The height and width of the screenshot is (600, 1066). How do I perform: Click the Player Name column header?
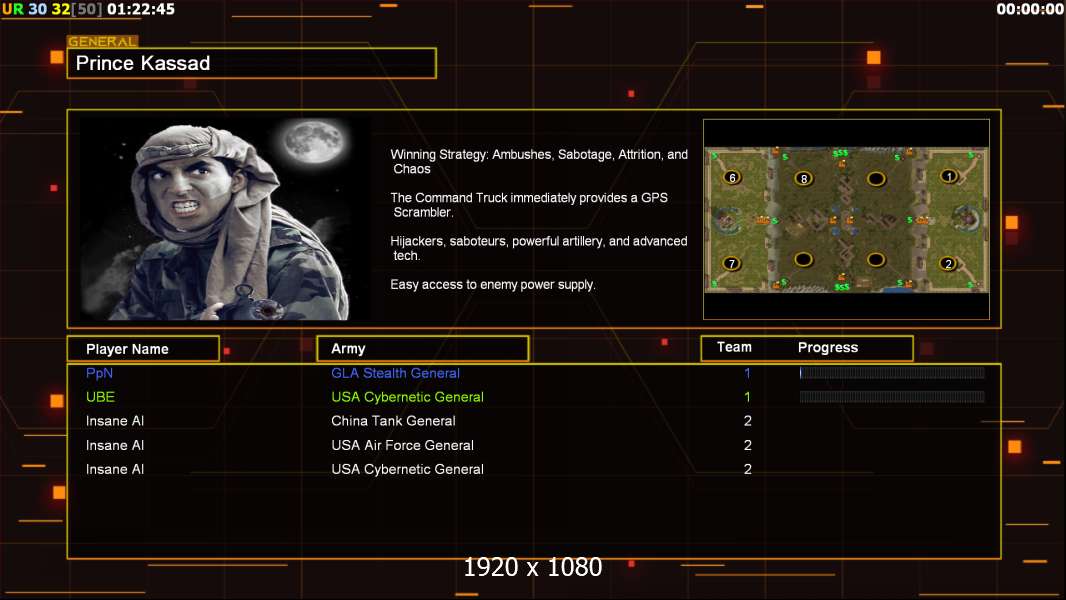[143, 349]
